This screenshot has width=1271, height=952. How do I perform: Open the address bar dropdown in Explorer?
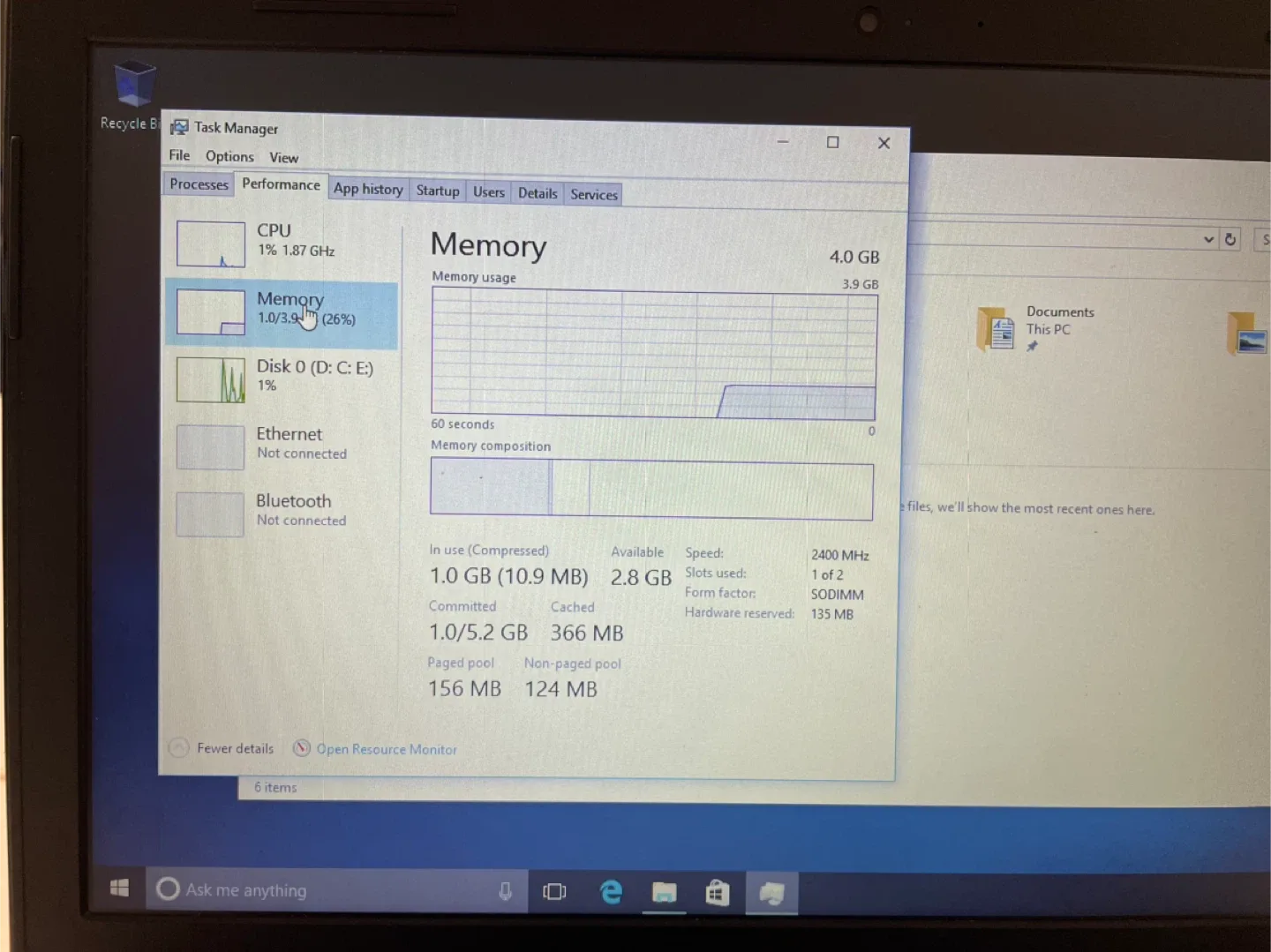click(x=1207, y=238)
